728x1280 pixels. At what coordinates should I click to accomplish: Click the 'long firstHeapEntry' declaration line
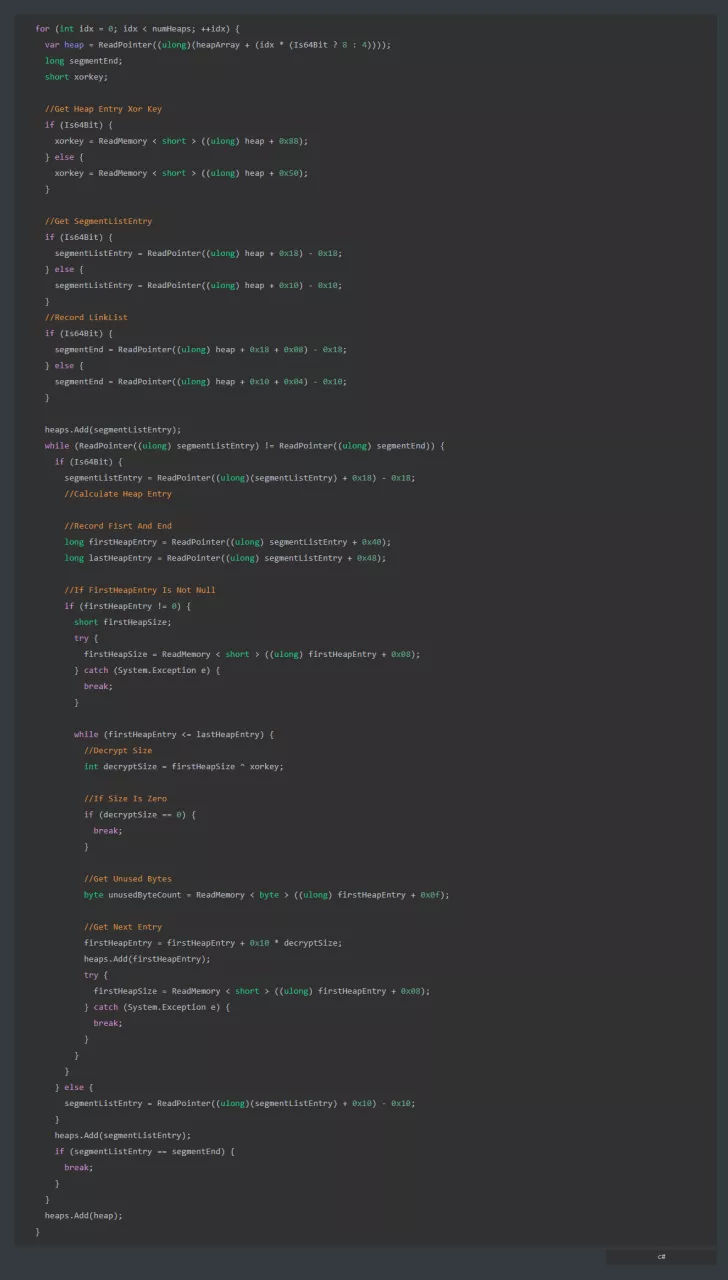coord(228,541)
